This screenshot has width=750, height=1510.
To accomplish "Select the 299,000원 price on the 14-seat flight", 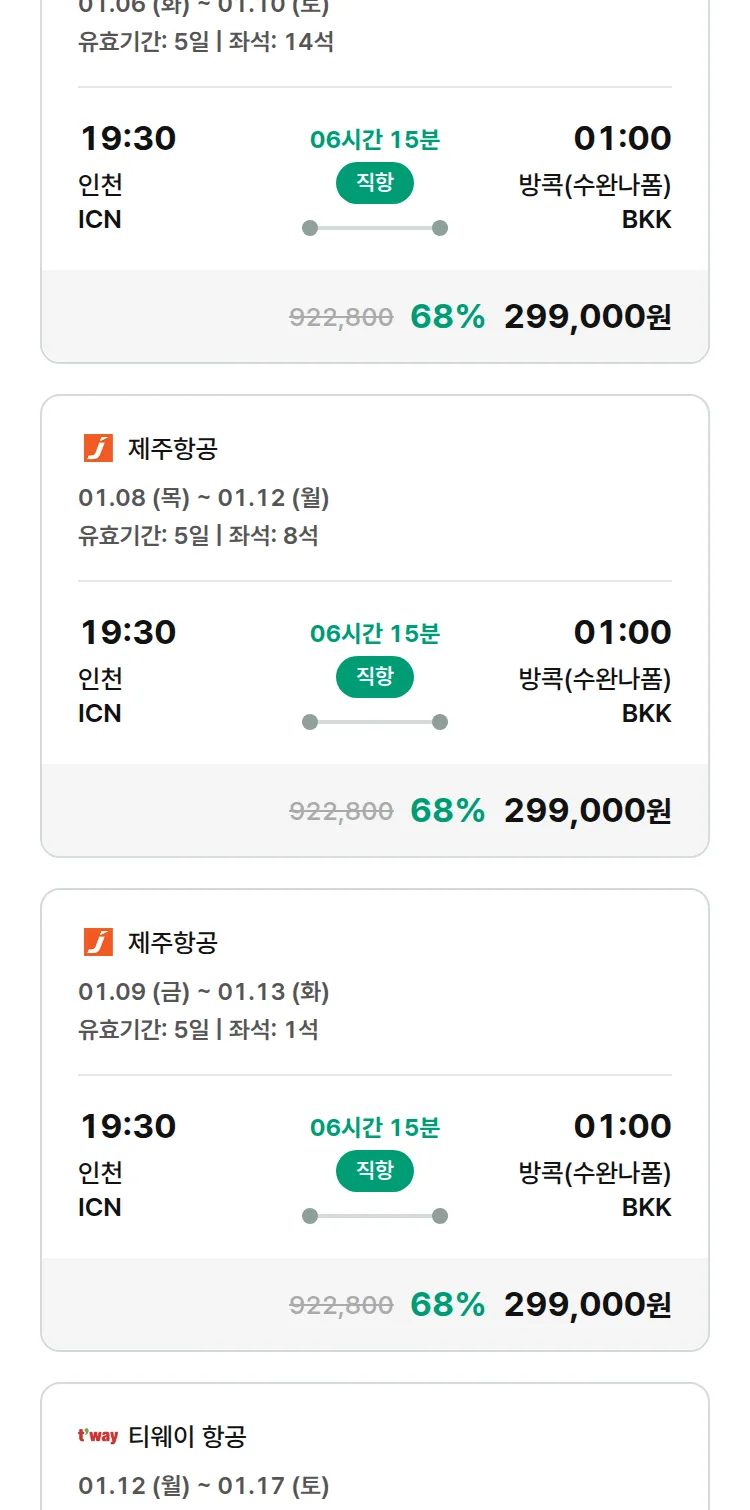I will [x=587, y=317].
